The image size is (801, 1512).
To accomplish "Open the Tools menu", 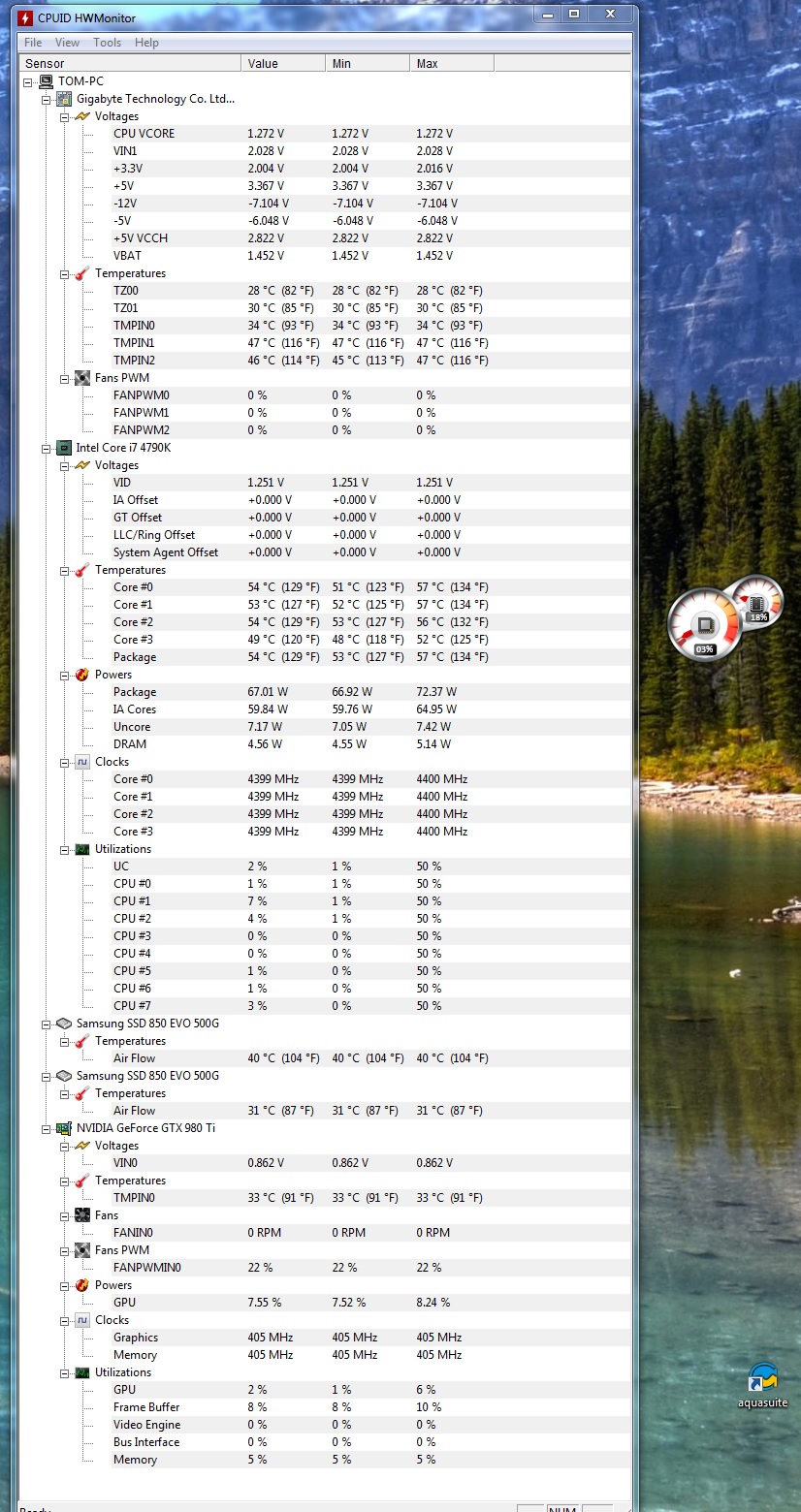I will tap(107, 43).
